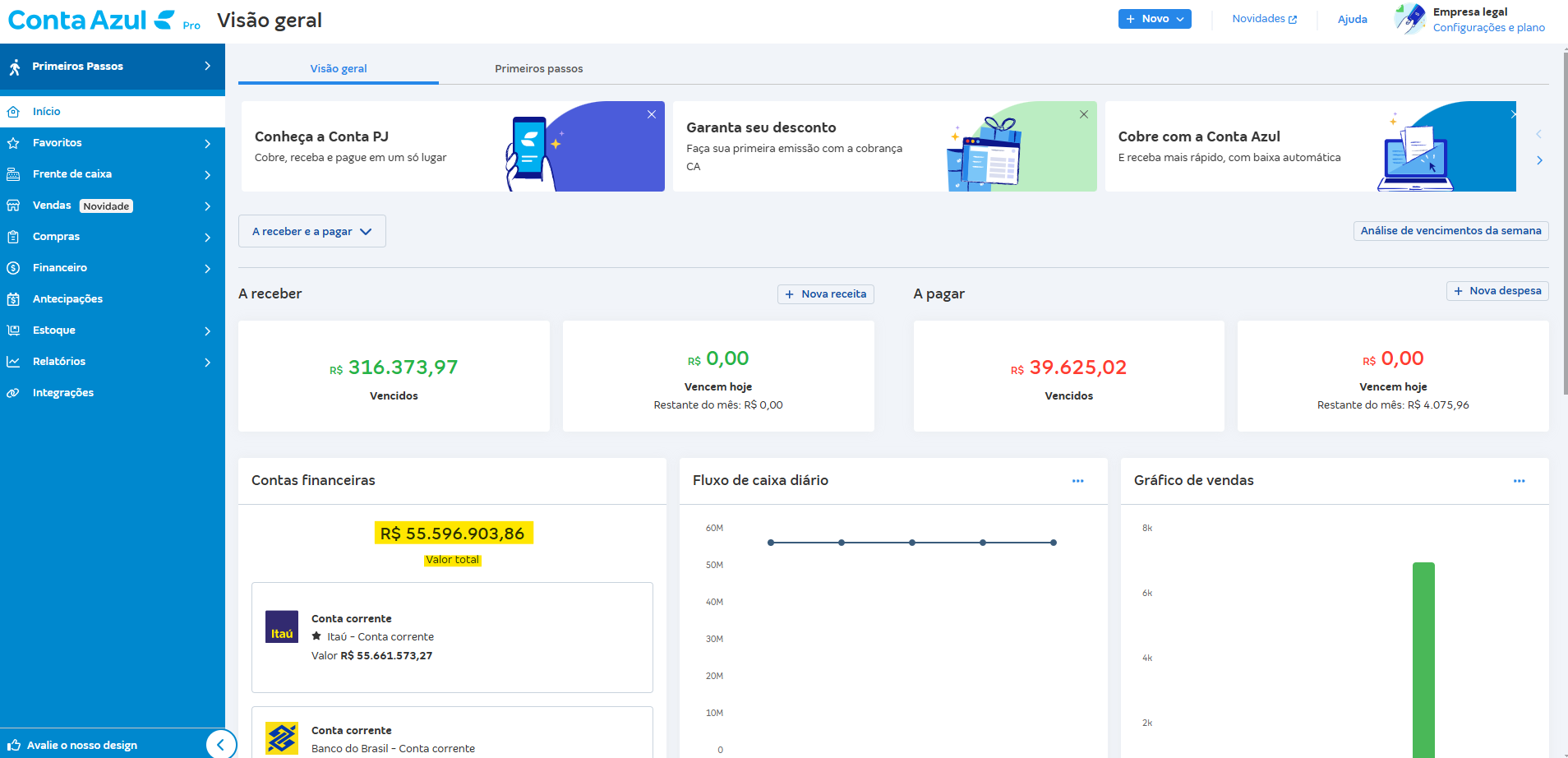Click the Integrações link icon

click(13, 393)
